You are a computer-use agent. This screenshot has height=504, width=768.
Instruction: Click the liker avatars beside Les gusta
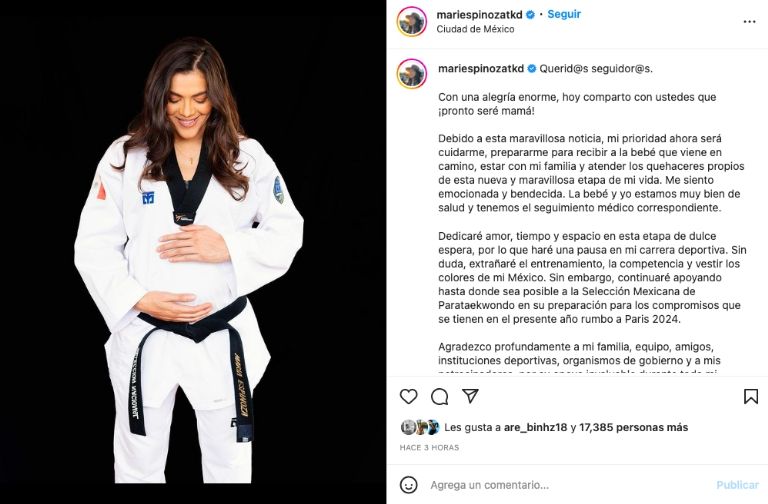tap(420, 428)
